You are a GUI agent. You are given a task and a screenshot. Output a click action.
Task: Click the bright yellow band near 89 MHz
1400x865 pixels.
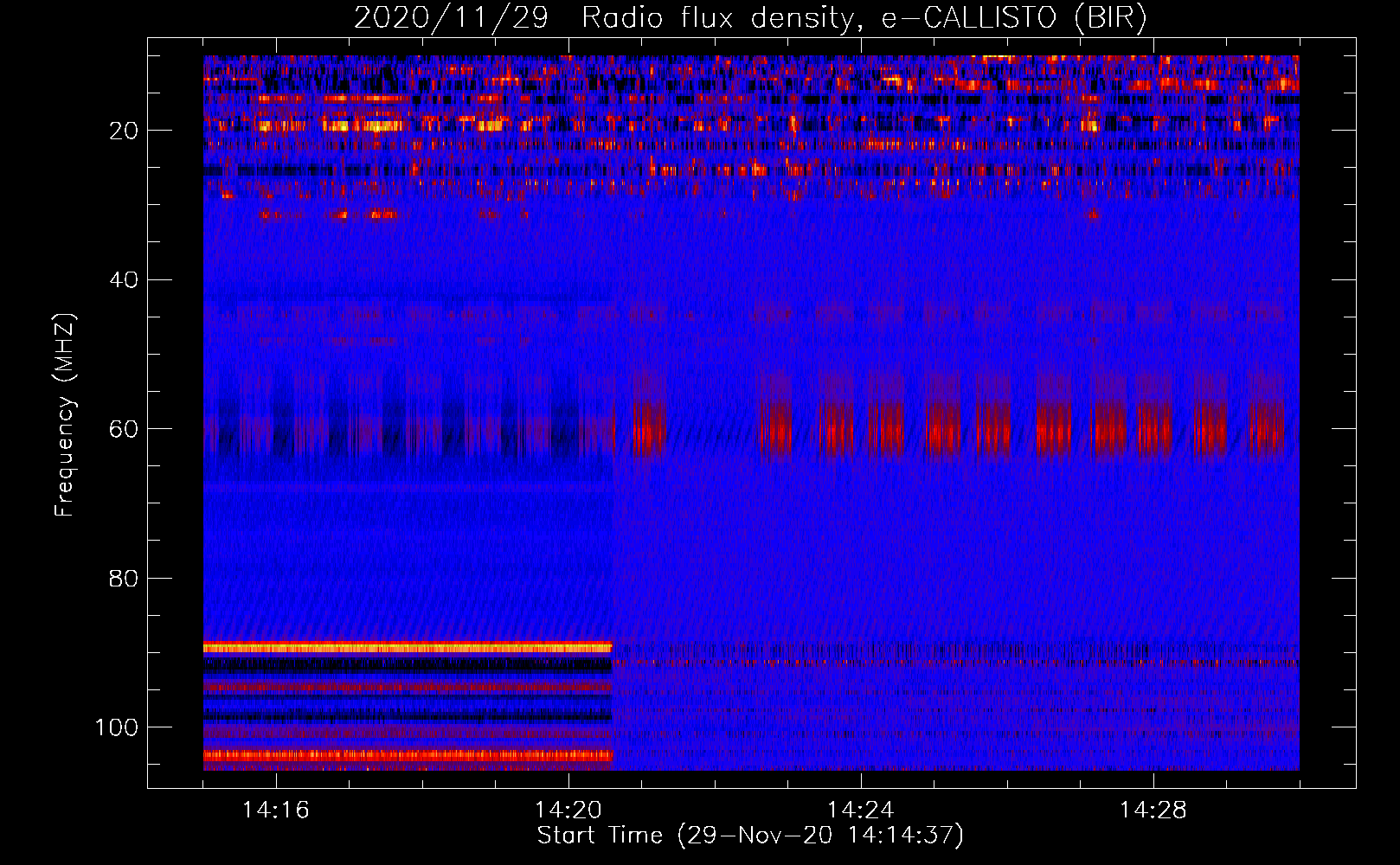[407, 647]
